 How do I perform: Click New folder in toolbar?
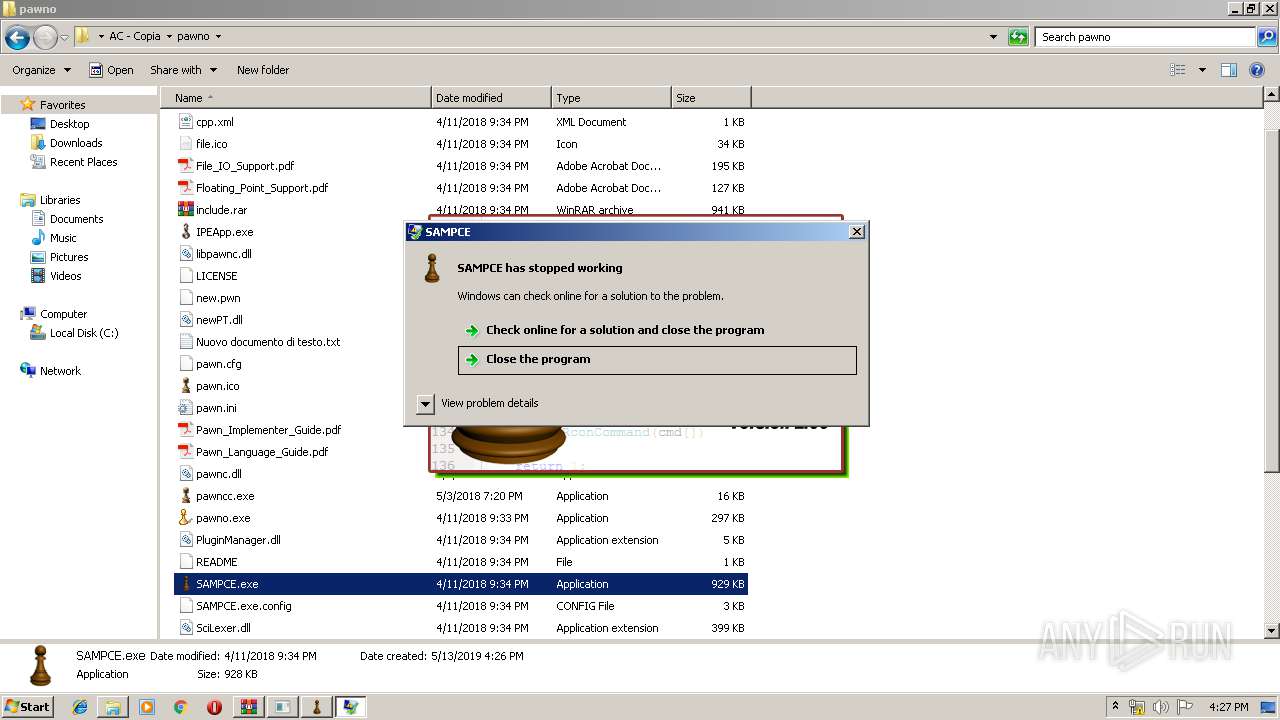pyautogui.click(x=263, y=70)
